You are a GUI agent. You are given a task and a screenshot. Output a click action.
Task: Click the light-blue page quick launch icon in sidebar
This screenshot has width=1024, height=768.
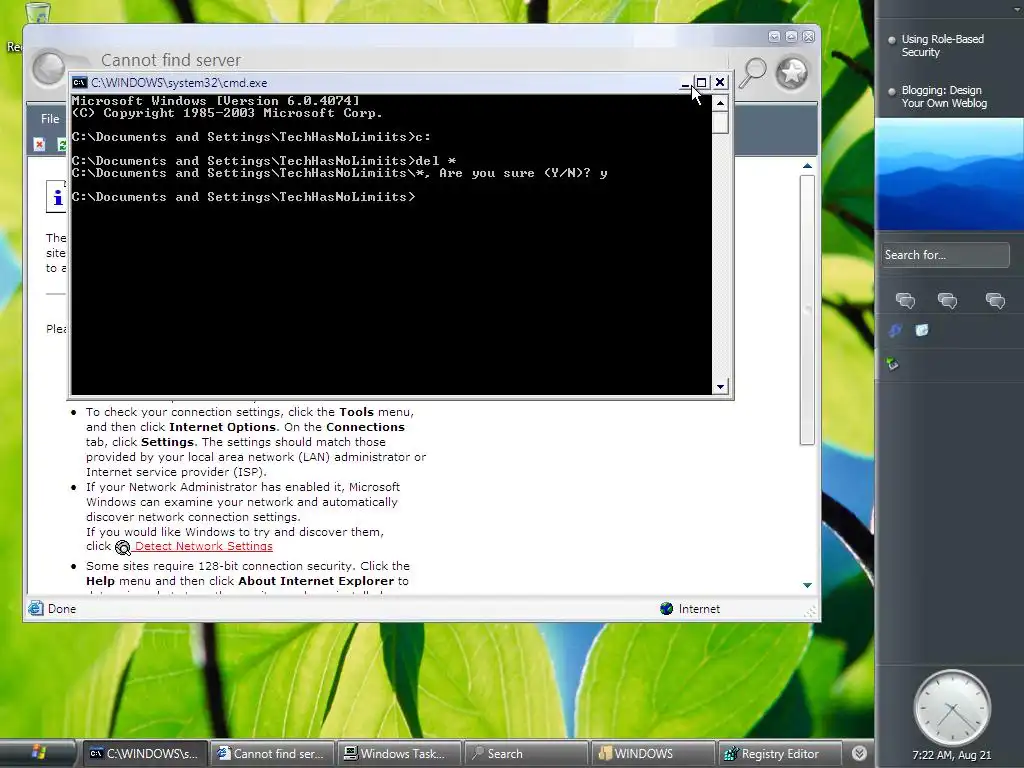click(921, 330)
